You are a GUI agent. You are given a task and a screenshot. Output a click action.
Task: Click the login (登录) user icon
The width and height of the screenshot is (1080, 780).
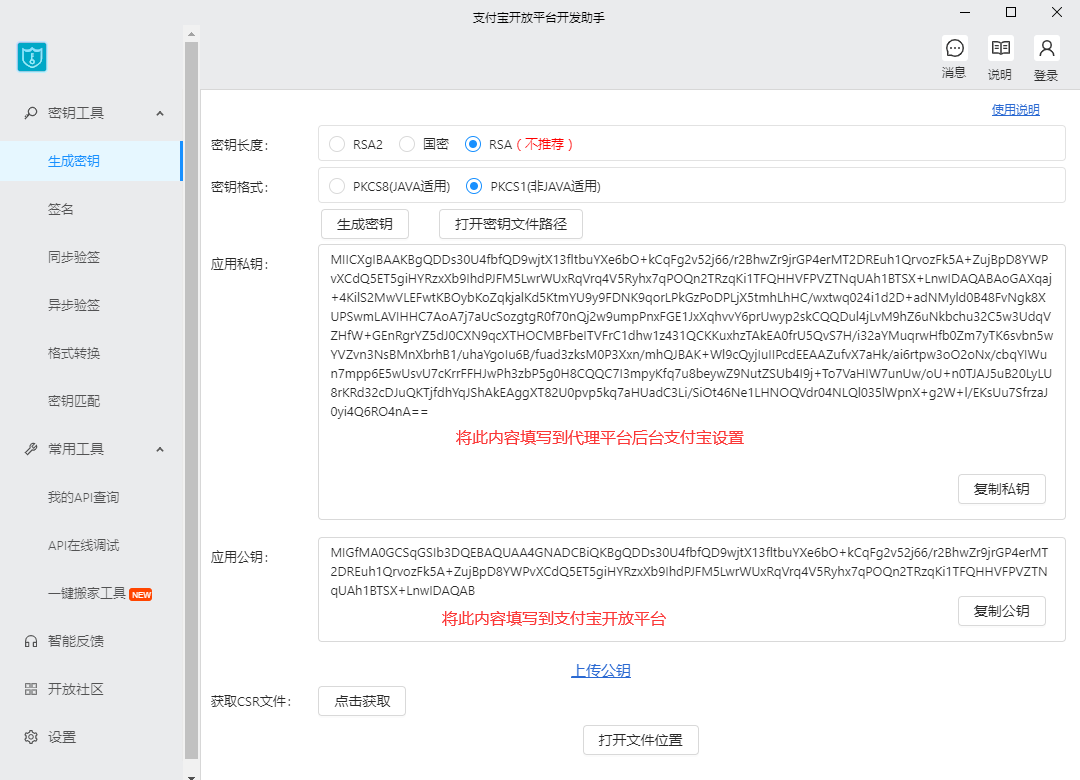point(1046,48)
